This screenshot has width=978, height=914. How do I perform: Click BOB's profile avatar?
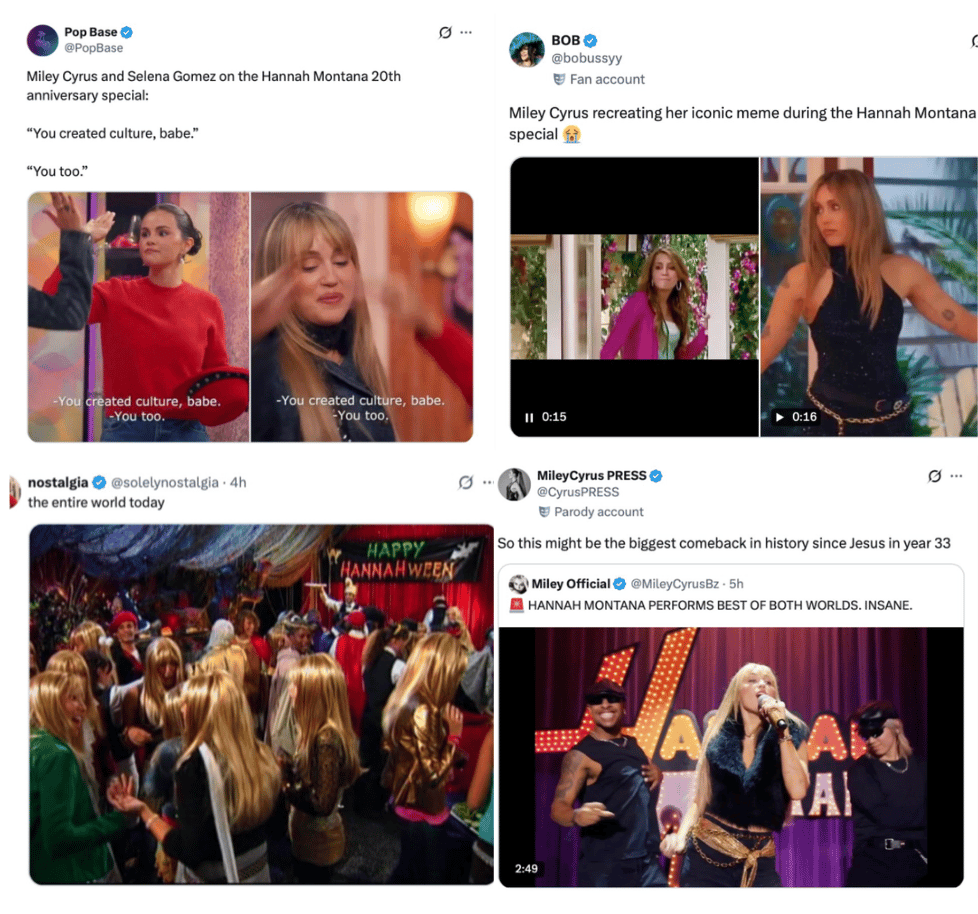coord(526,50)
